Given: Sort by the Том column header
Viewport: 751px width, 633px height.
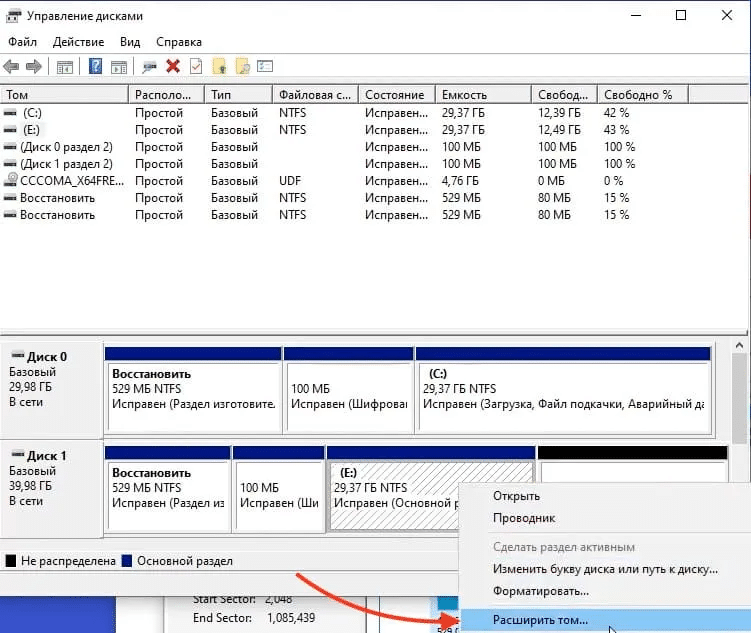Looking at the screenshot, I should click(17, 95).
